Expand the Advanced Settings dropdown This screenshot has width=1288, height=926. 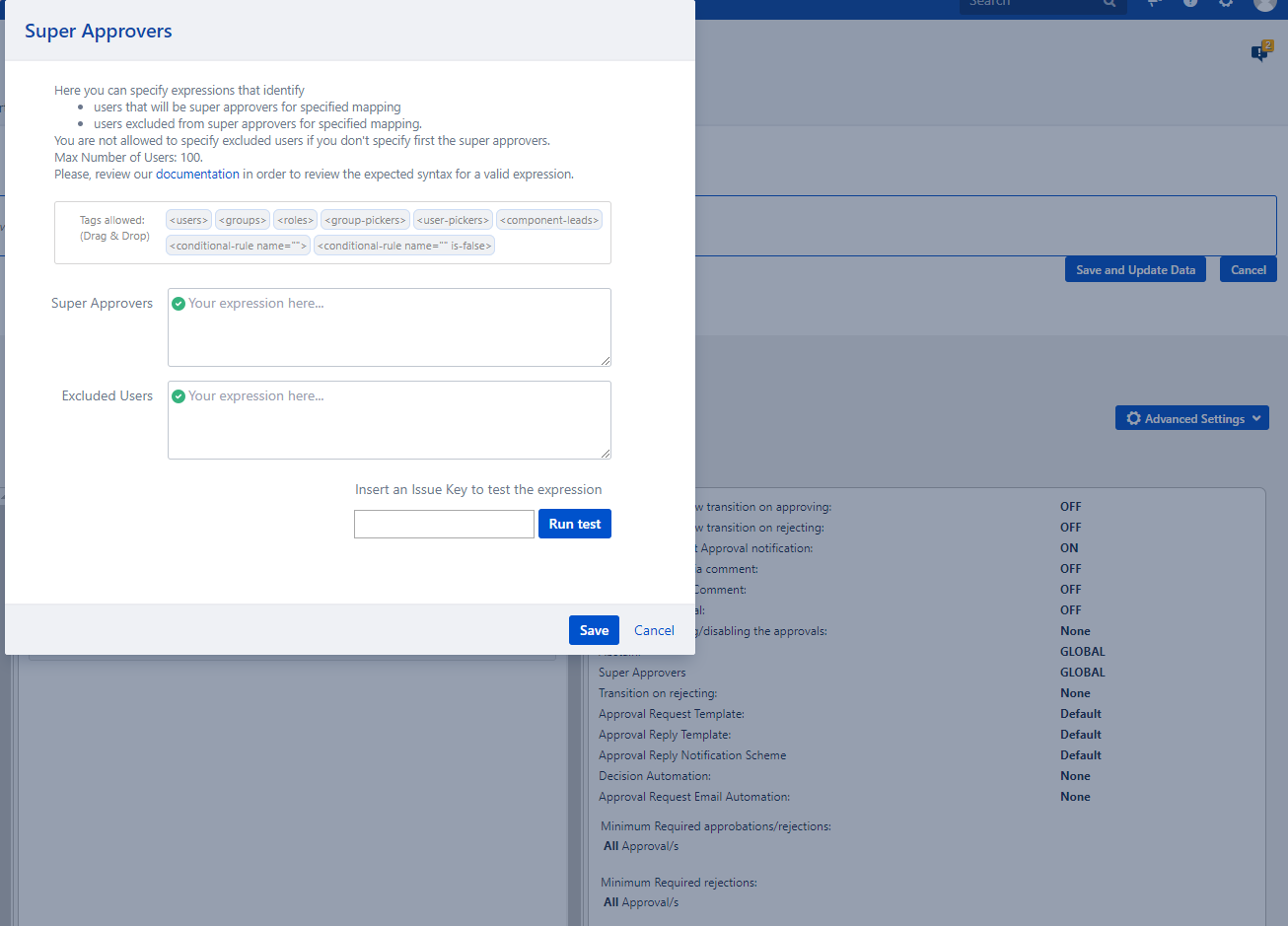click(x=1191, y=419)
